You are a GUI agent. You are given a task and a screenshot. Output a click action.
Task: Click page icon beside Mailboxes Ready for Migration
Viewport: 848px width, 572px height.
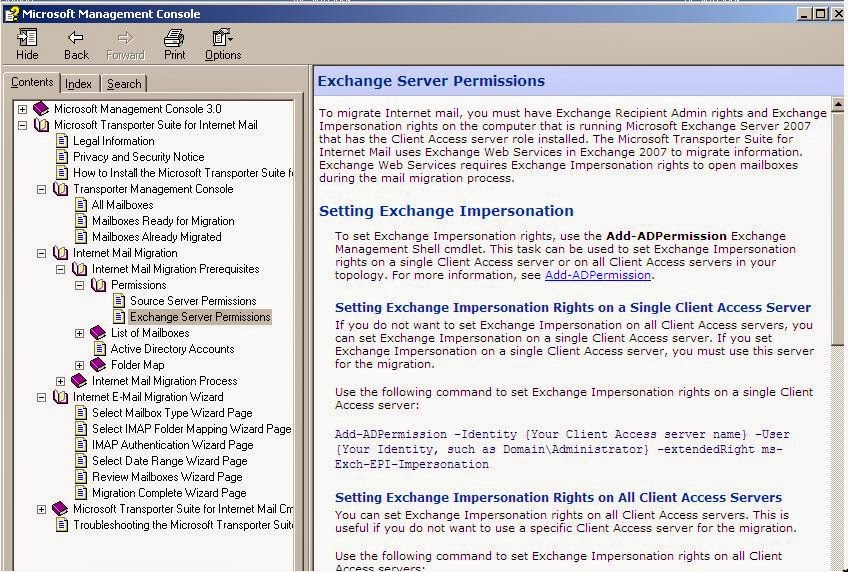(81, 221)
